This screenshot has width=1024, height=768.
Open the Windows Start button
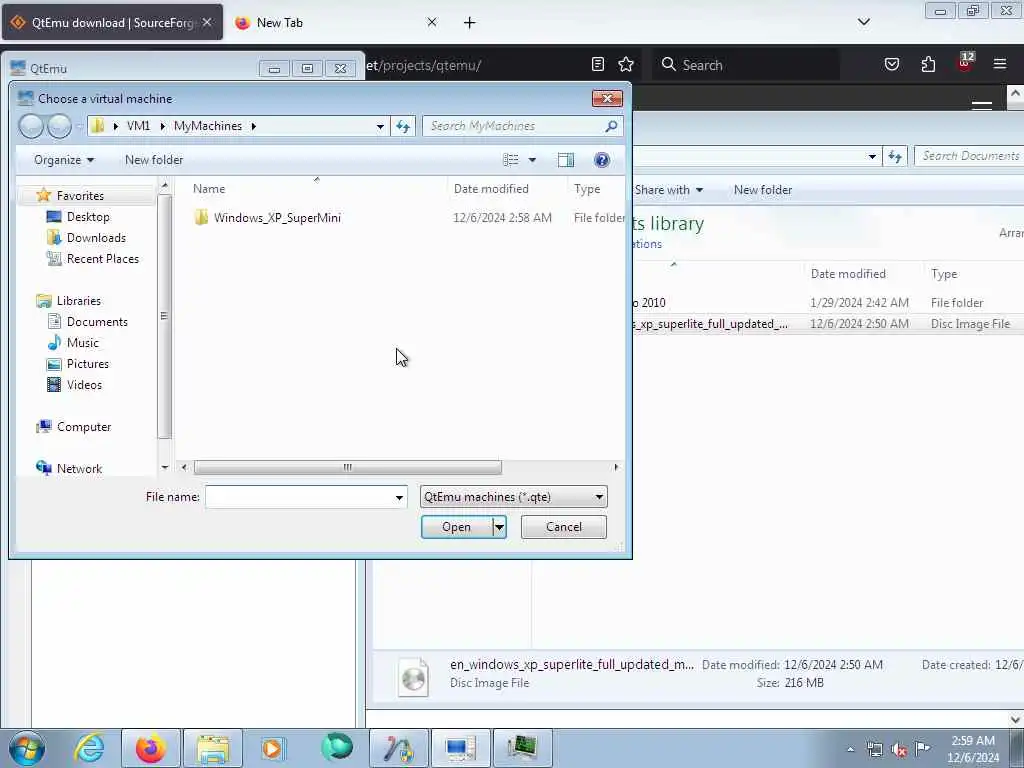tap(27, 748)
